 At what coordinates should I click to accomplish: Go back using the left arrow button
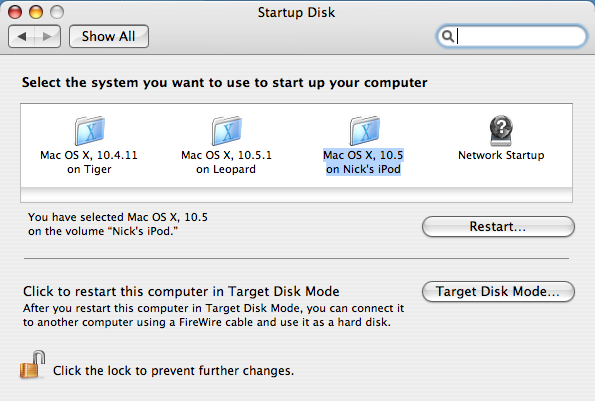pyautogui.click(x=21, y=36)
